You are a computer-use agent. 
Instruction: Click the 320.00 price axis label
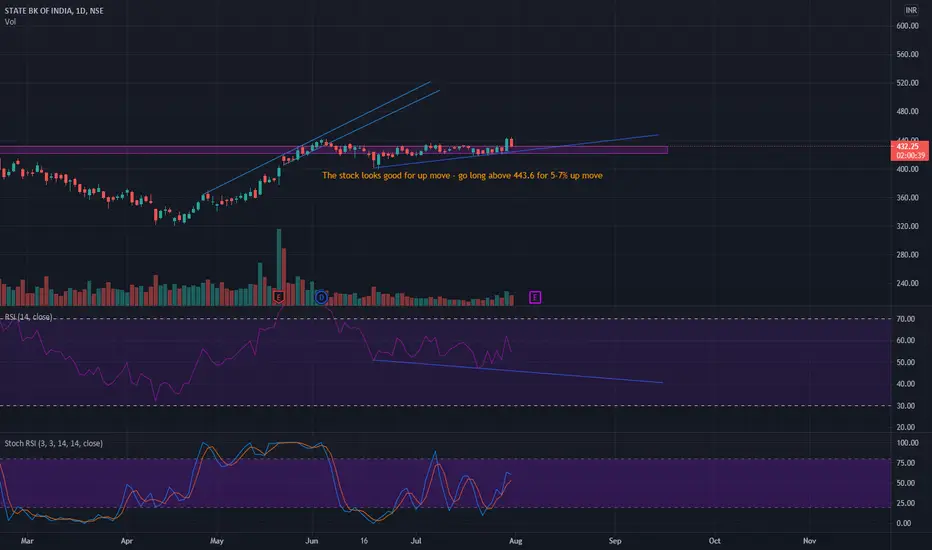(x=907, y=227)
